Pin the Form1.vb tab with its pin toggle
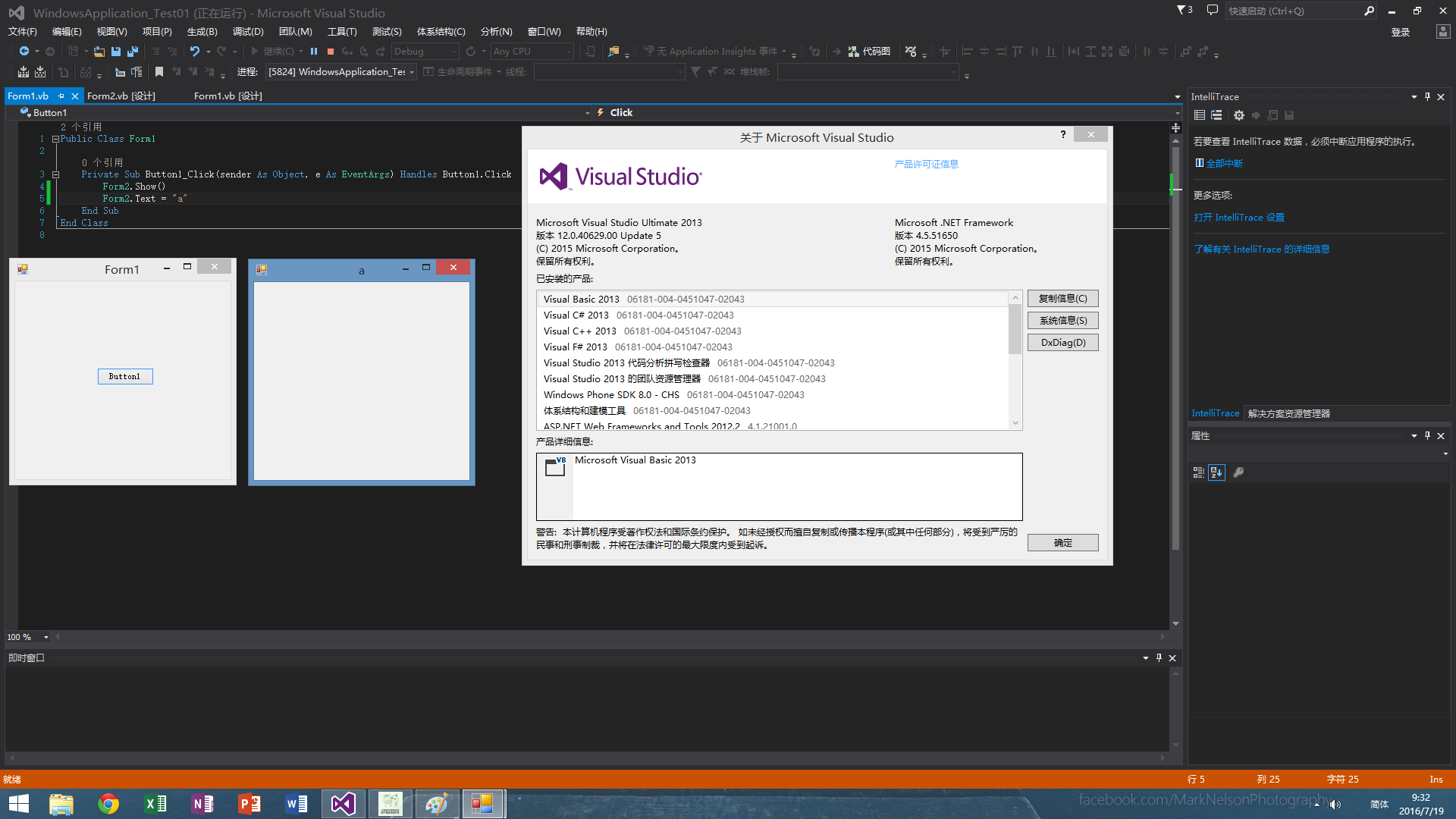The width and height of the screenshot is (1456, 819). [61, 96]
